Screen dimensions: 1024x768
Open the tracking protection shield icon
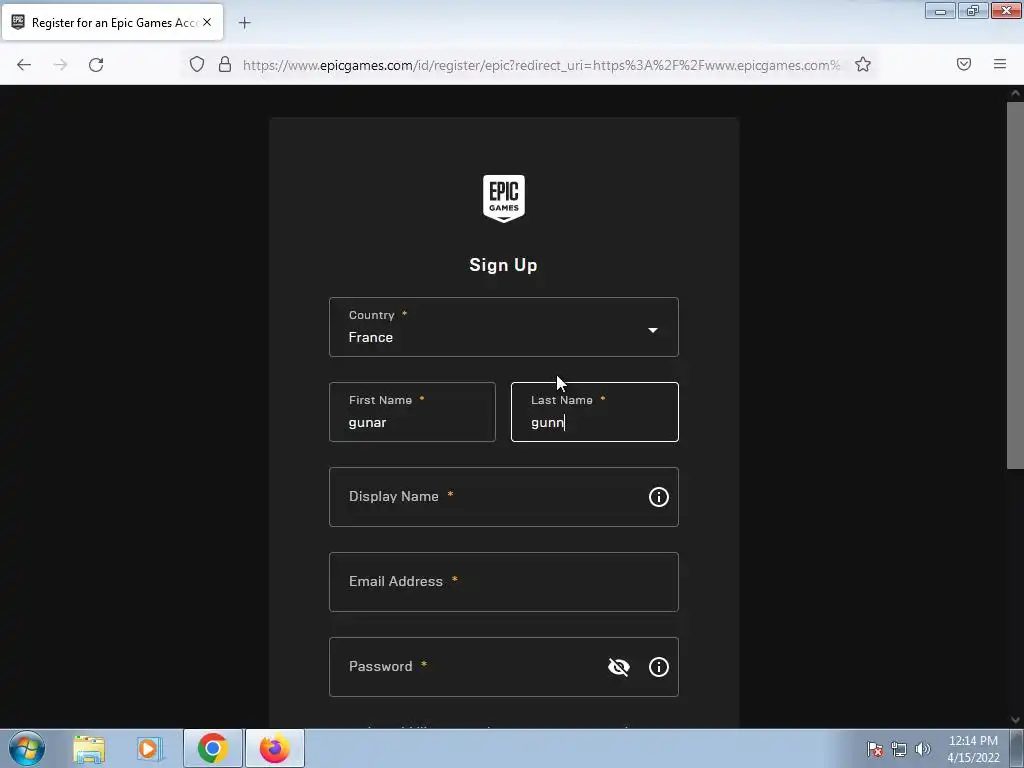tap(197, 64)
